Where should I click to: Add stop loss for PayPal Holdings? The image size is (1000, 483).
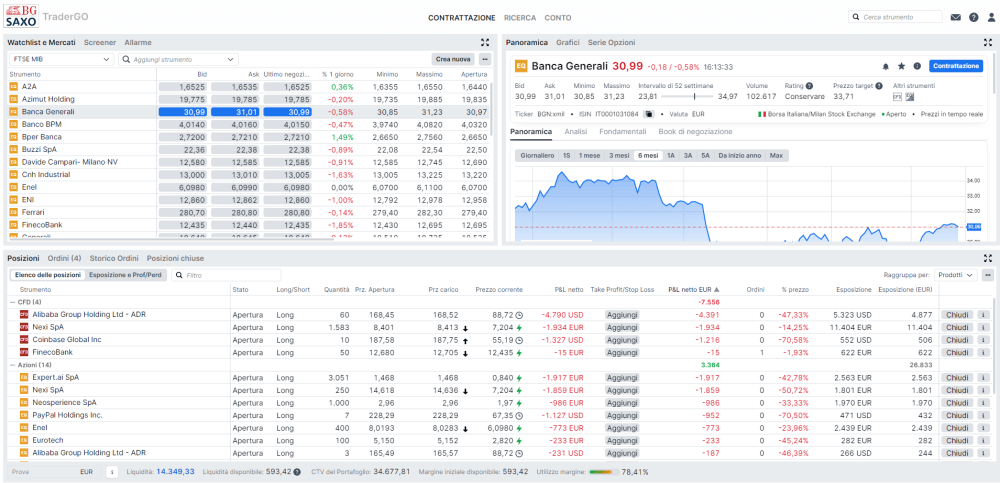click(x=622, y=415)
